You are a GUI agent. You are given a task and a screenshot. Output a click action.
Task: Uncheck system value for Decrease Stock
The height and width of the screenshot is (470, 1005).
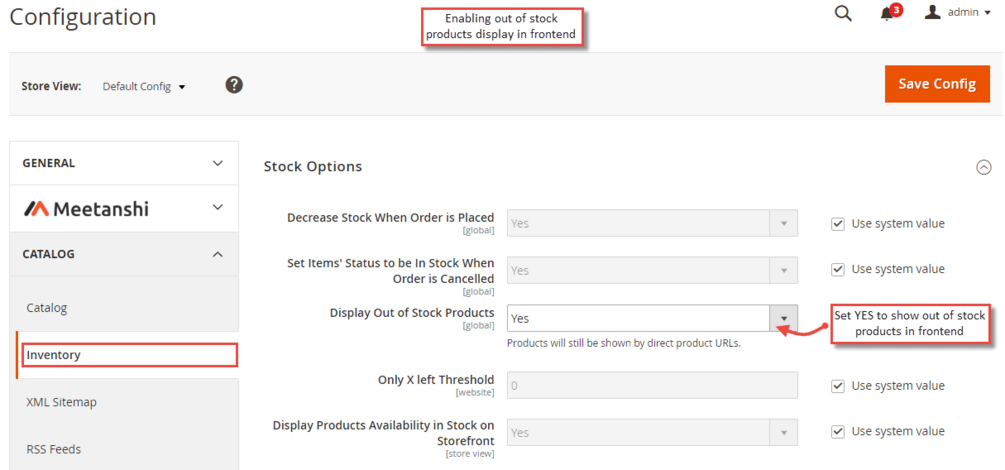[x=837, y=224]
